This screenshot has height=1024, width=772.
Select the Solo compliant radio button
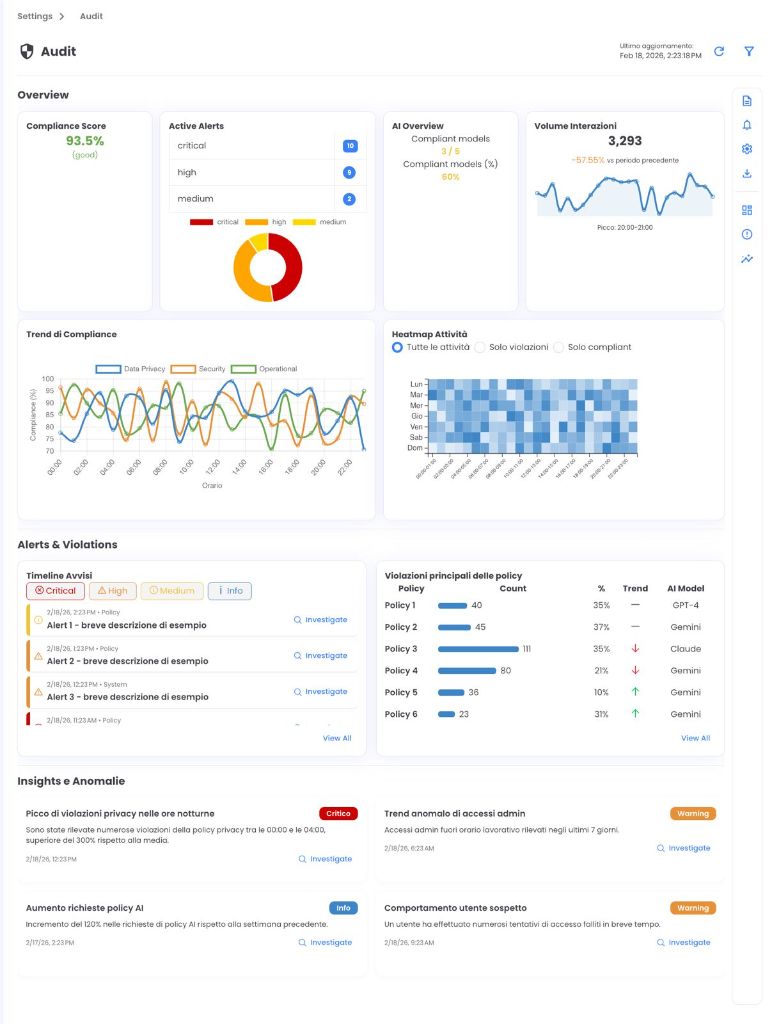[558, 347]
